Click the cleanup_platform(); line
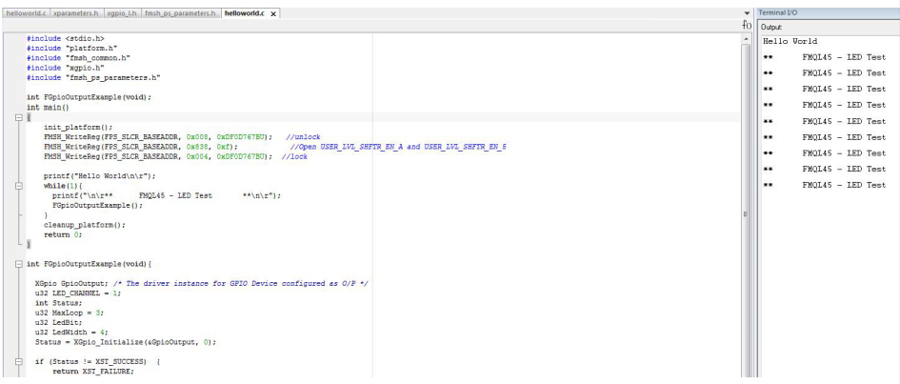This screenshot has width=900, height=384. (x=84, y=225)
